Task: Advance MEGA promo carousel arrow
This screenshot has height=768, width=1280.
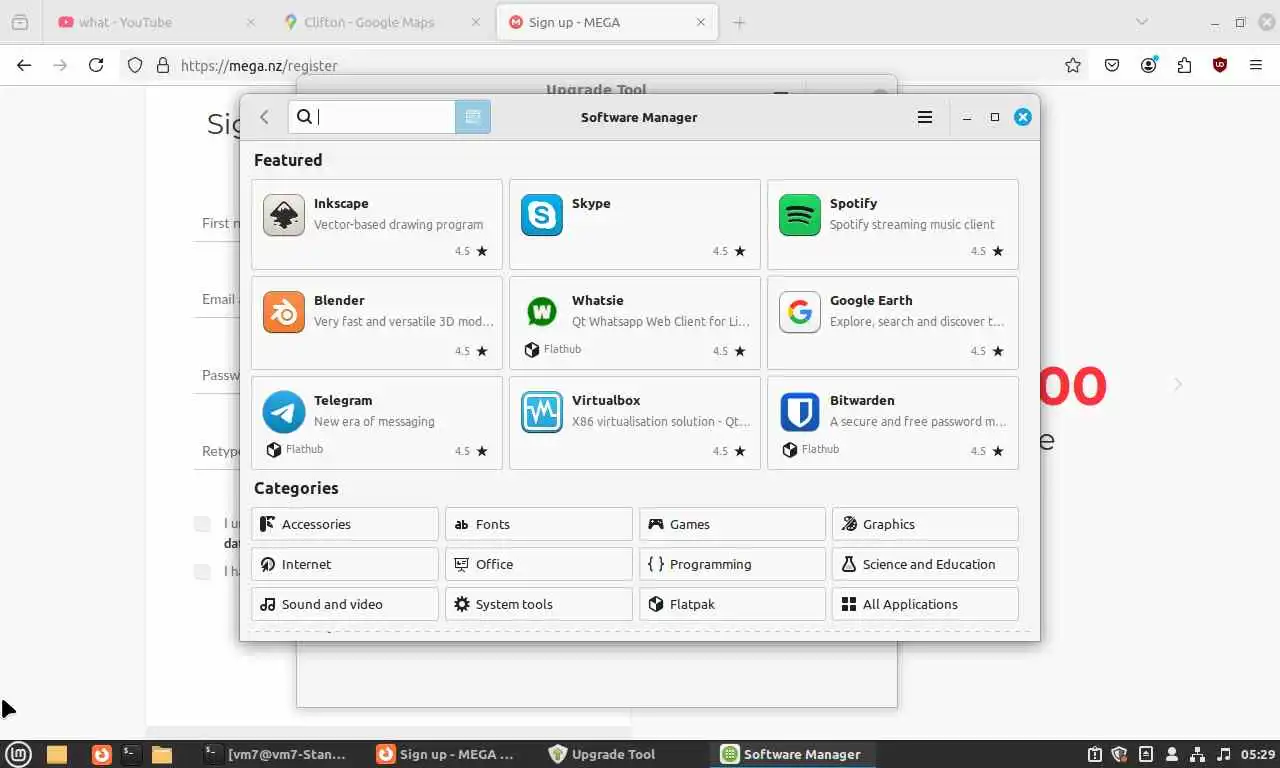Action: click(1178, 384)
